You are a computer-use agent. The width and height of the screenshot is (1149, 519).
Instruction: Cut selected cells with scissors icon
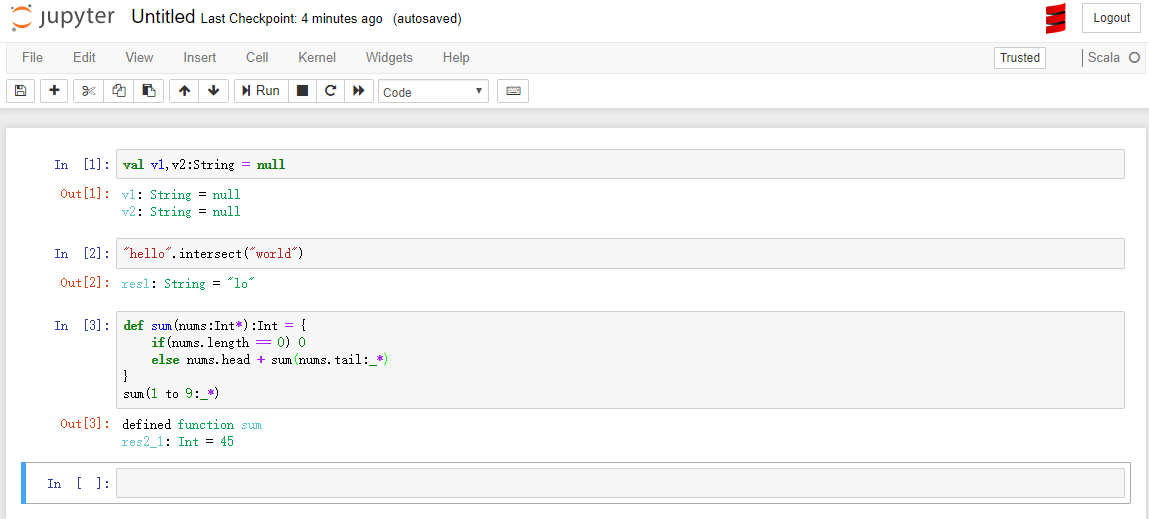(x=89, y=91)
